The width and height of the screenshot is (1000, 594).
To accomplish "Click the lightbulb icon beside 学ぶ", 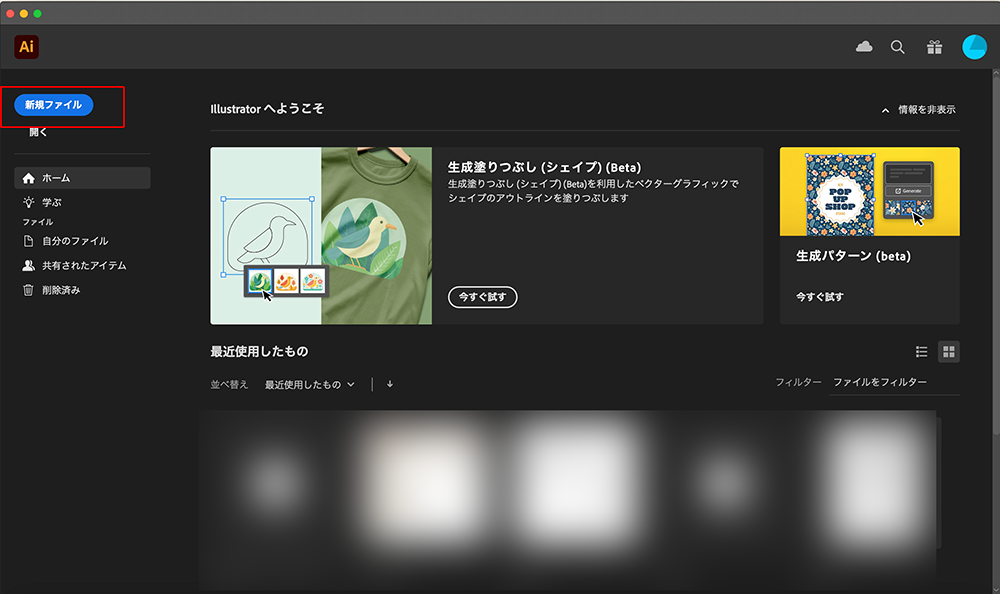I will tap(28, 202).
